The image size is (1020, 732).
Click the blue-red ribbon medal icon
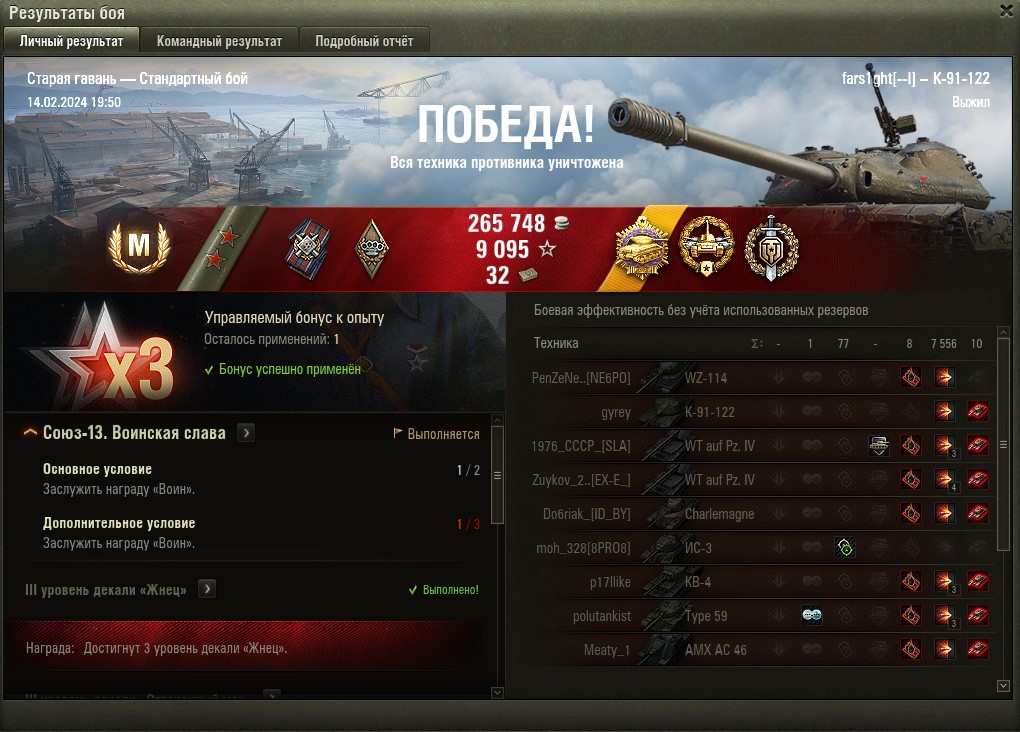point(308,249)
